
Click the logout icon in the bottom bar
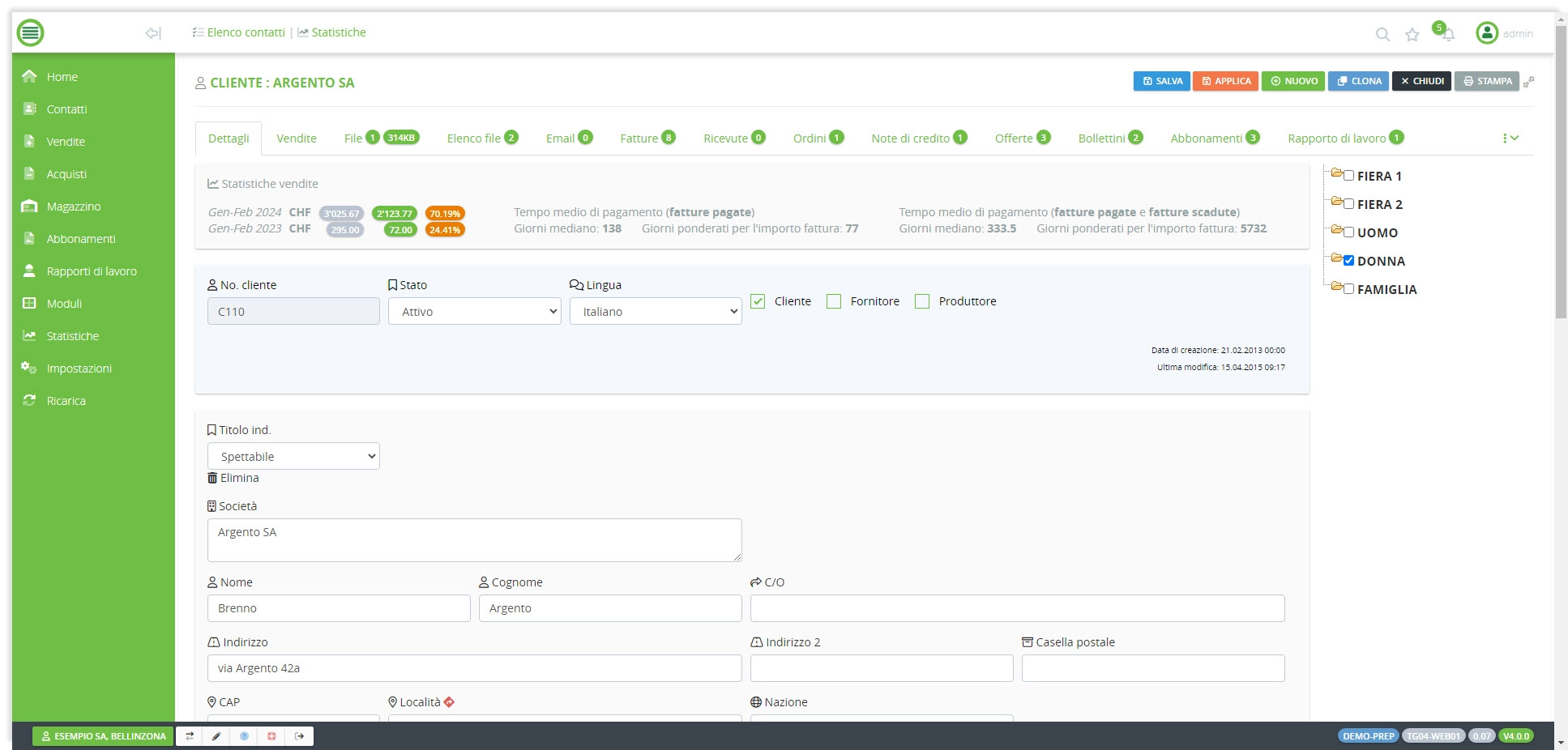[x=300, y=736]
